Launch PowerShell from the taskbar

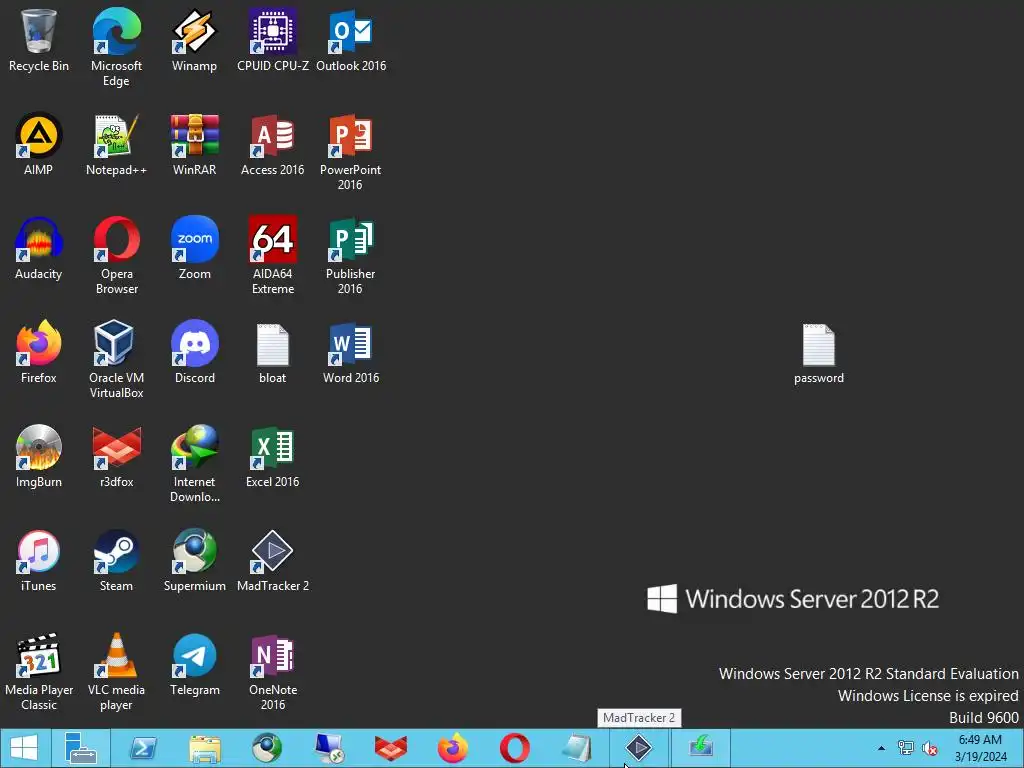(143, 748)
